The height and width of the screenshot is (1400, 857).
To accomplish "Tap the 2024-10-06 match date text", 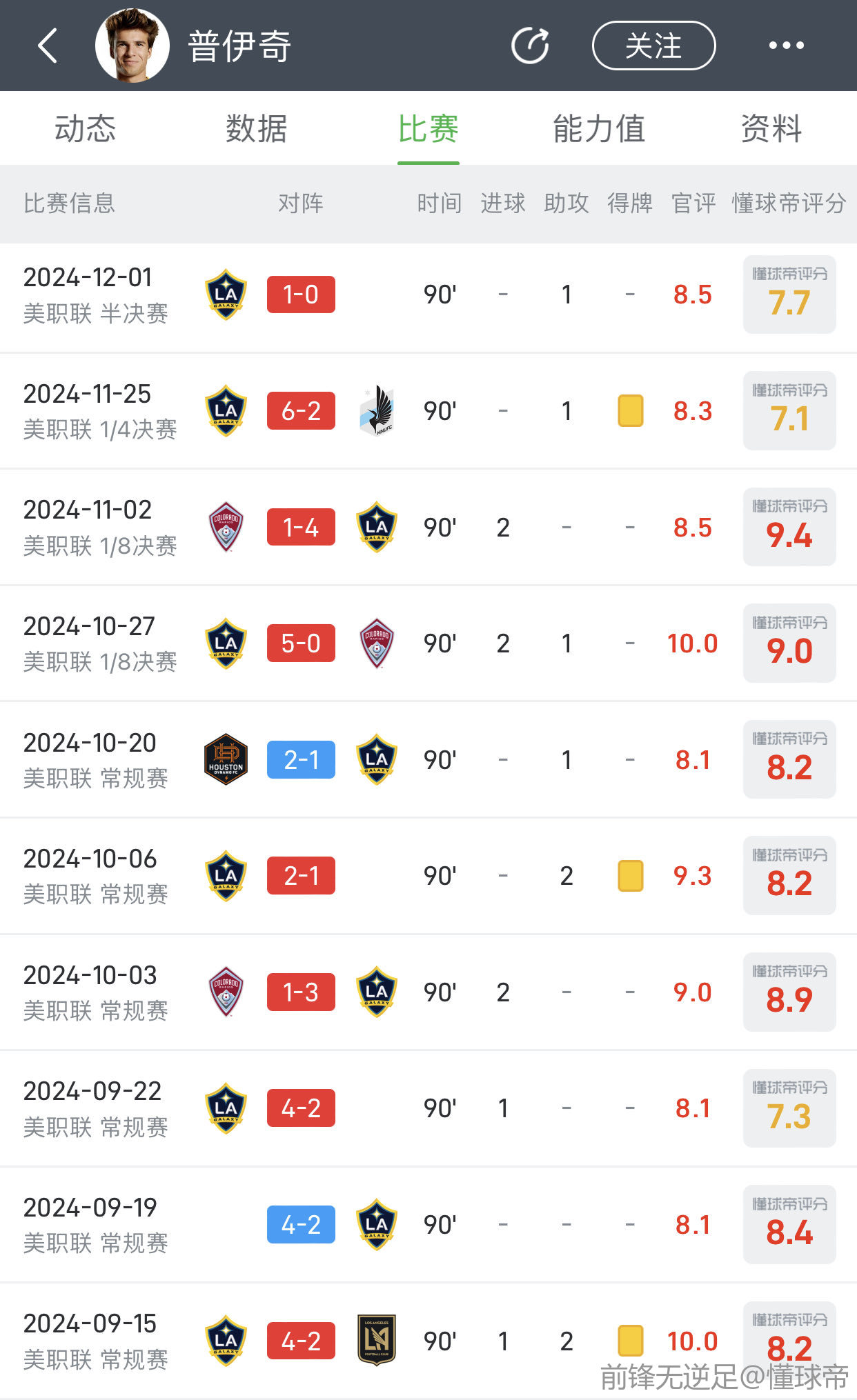I will 90,859.
